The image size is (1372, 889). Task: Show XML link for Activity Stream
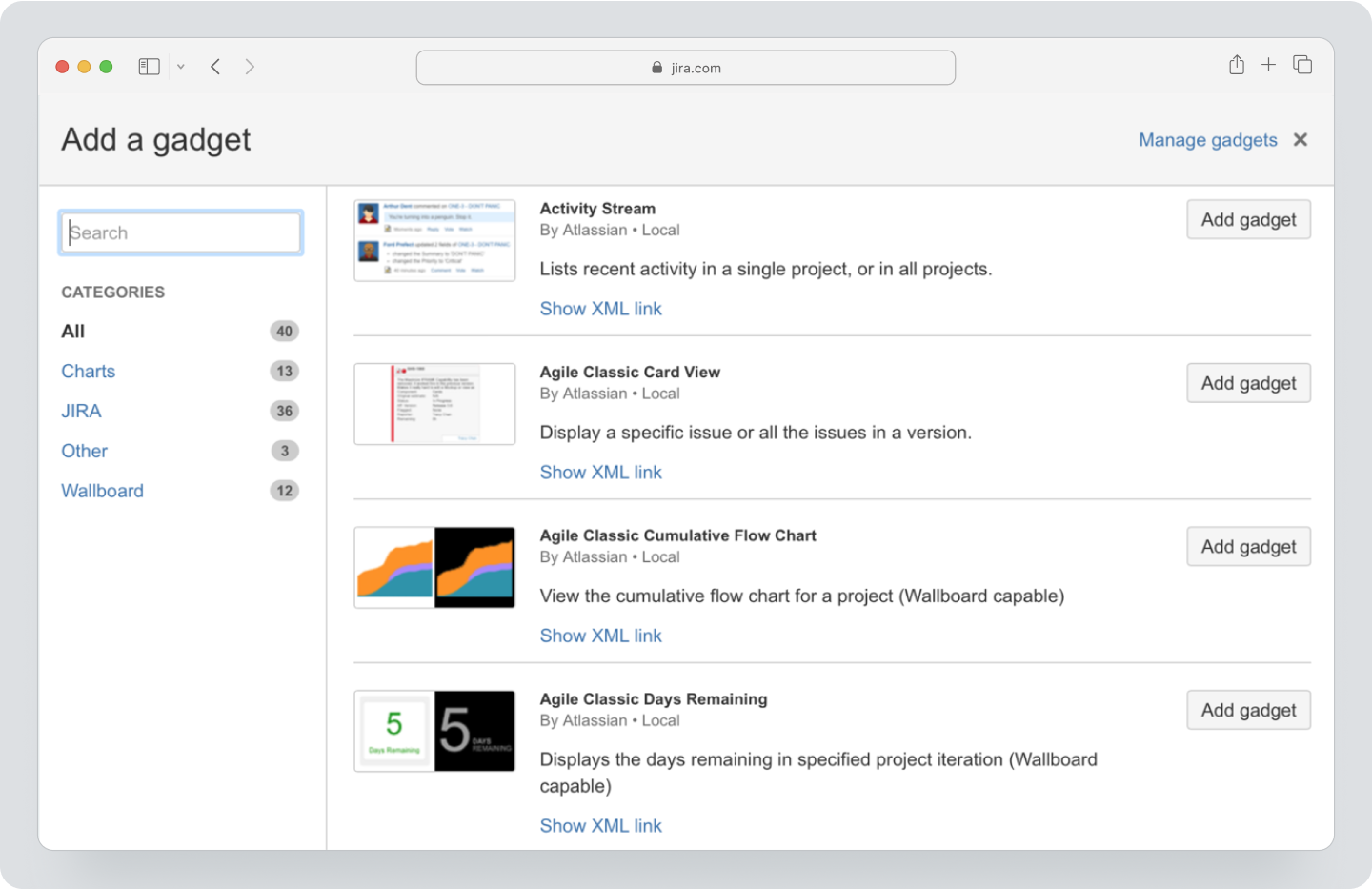[x=600, y=308]
